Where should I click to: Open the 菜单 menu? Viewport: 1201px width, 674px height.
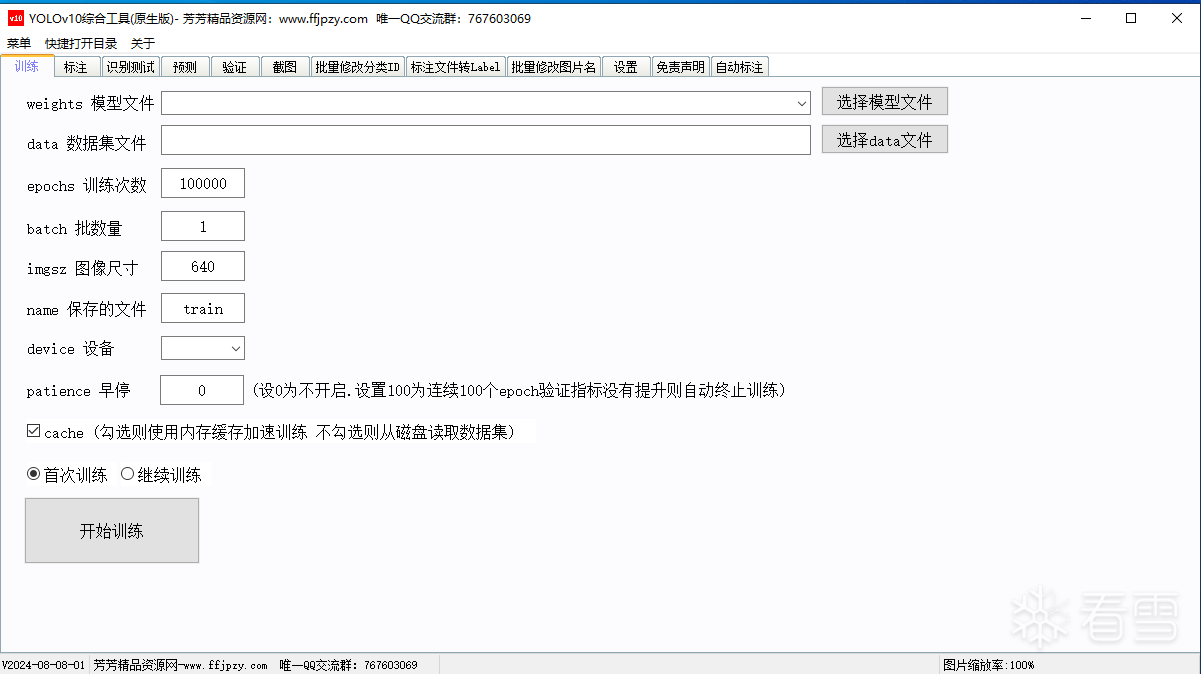coord(18,43)
